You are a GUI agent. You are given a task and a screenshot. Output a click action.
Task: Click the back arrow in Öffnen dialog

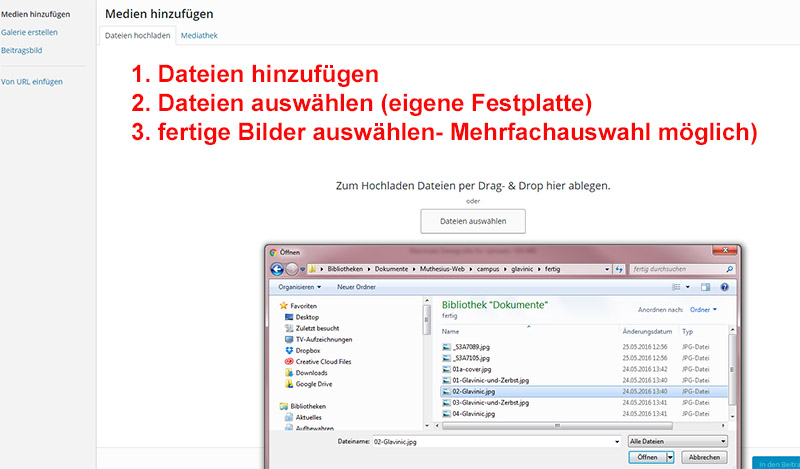coord(274,269)
